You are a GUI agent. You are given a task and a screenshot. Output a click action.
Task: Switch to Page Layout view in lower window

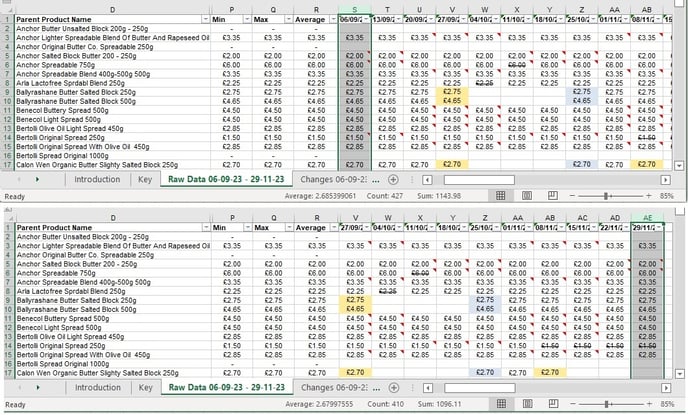pos(527,404)
